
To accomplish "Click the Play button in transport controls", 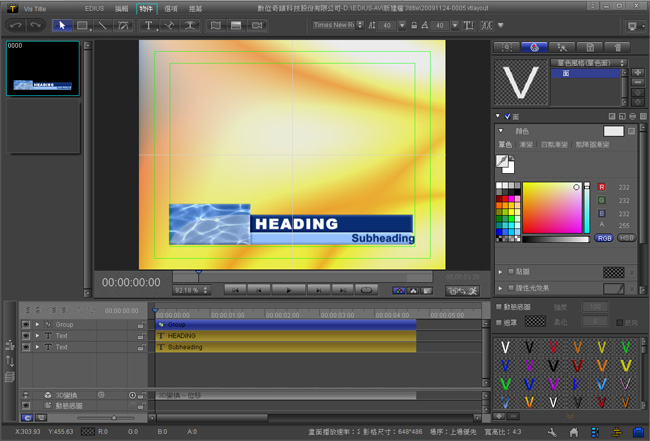I will click(x=289, y=290).
